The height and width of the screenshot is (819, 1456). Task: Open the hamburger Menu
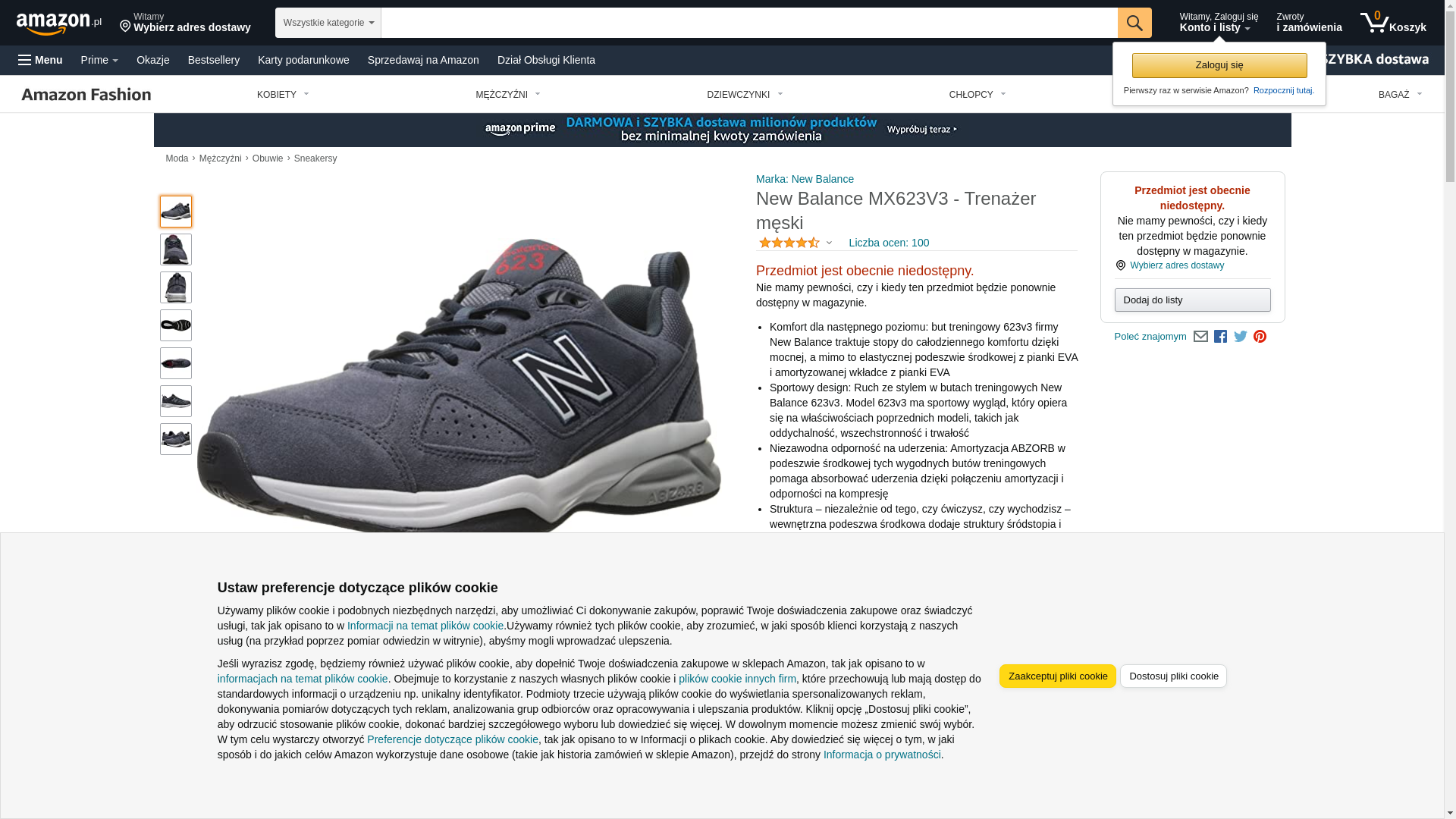[x=40, y=60]
